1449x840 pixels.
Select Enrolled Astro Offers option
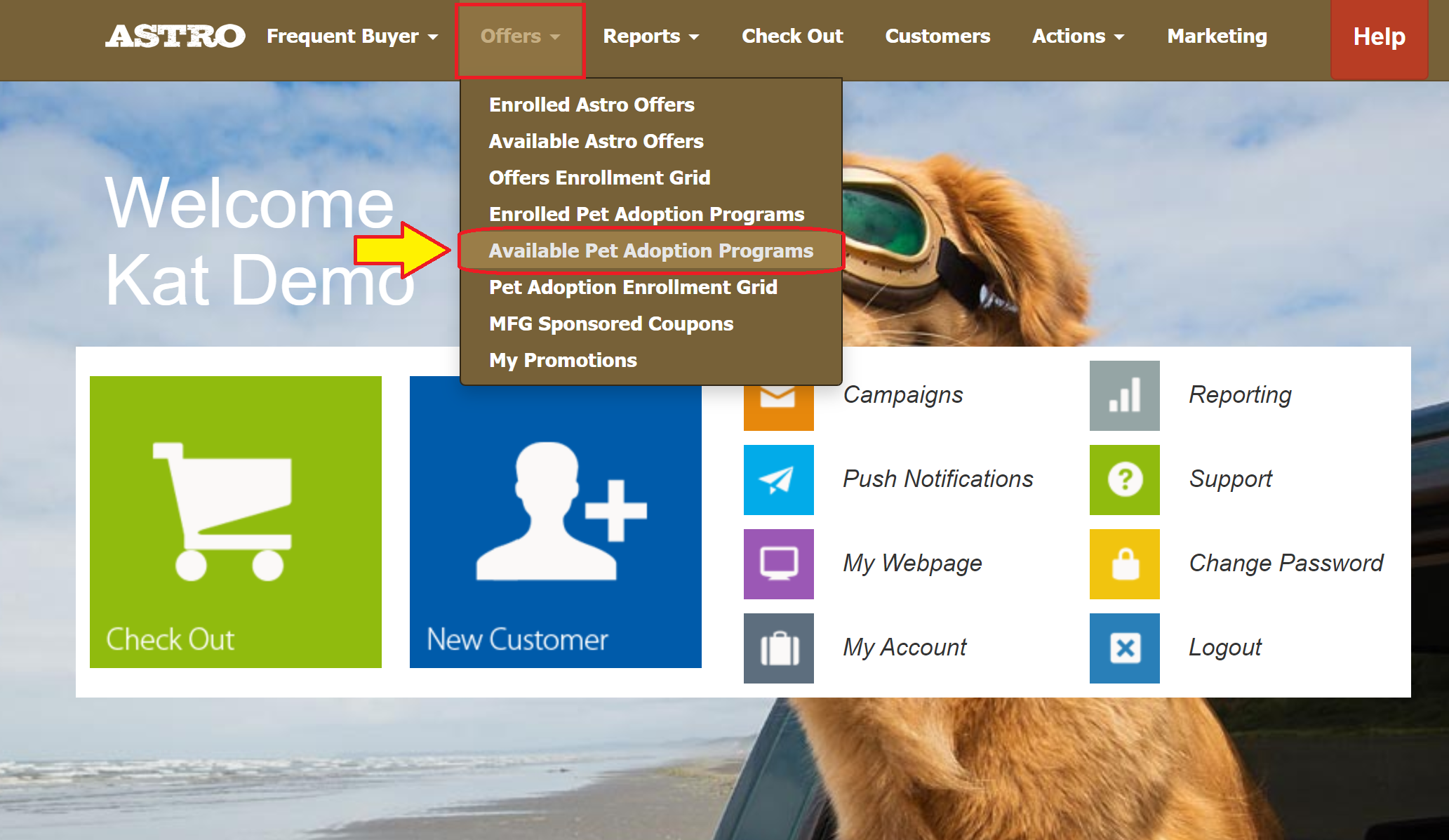tap(591, 105)
